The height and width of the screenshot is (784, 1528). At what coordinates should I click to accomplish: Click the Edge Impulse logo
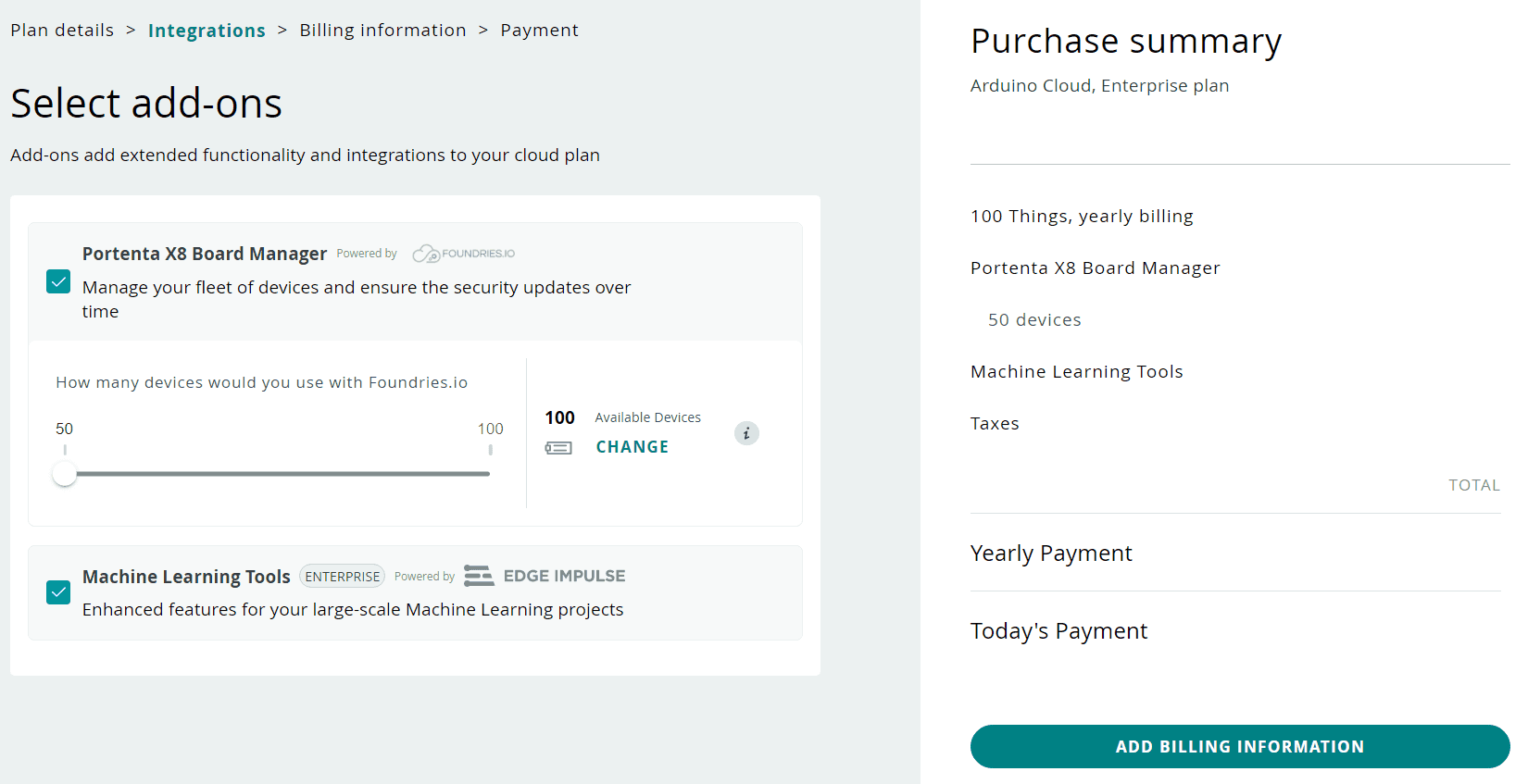tap(545, 576)
